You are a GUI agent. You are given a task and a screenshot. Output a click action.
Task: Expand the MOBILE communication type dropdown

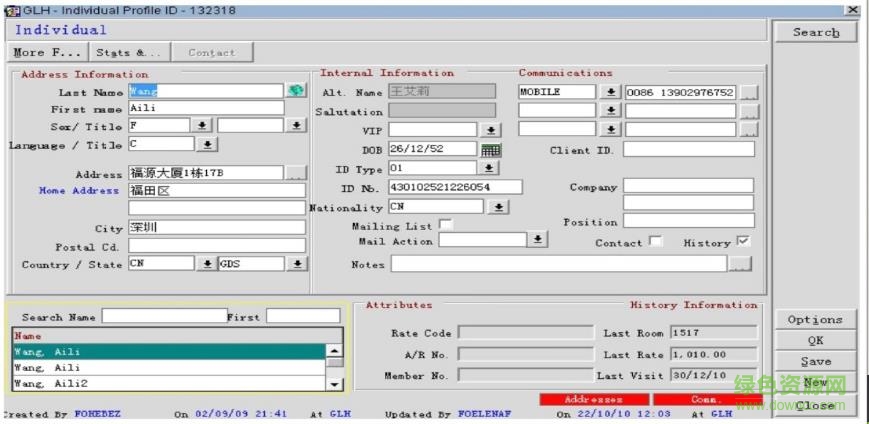click(611, 92)
